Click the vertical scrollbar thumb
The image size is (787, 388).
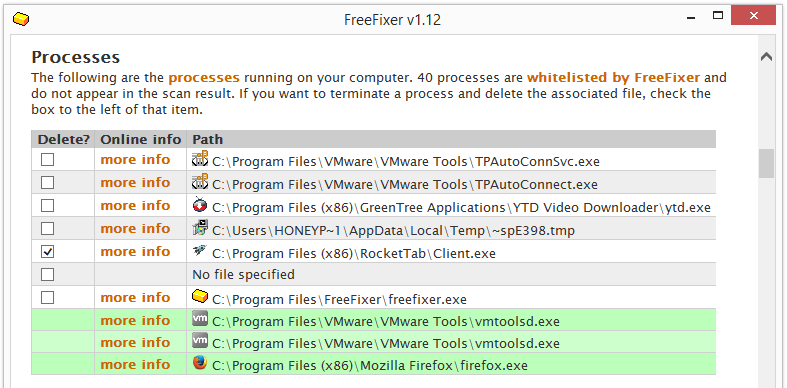(766, 164)
